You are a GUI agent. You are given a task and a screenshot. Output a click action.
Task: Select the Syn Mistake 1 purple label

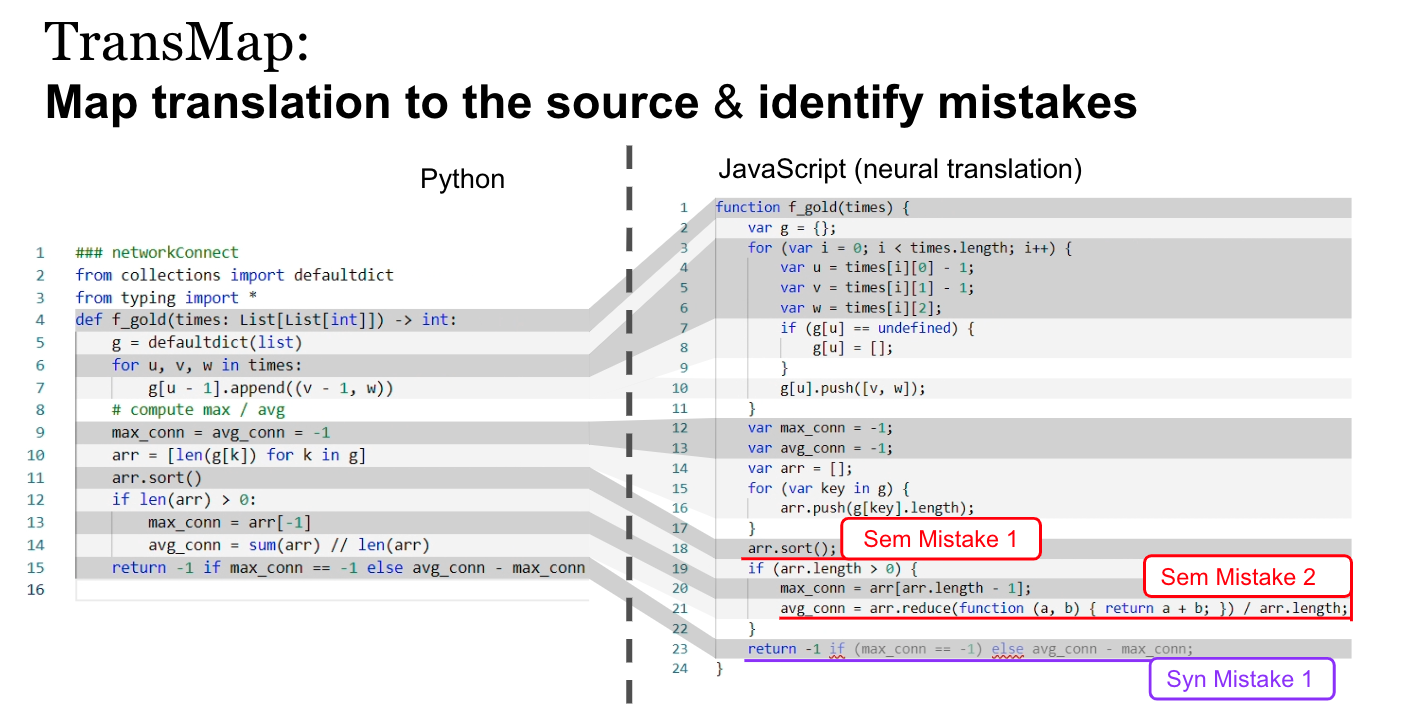[1240, 680]
